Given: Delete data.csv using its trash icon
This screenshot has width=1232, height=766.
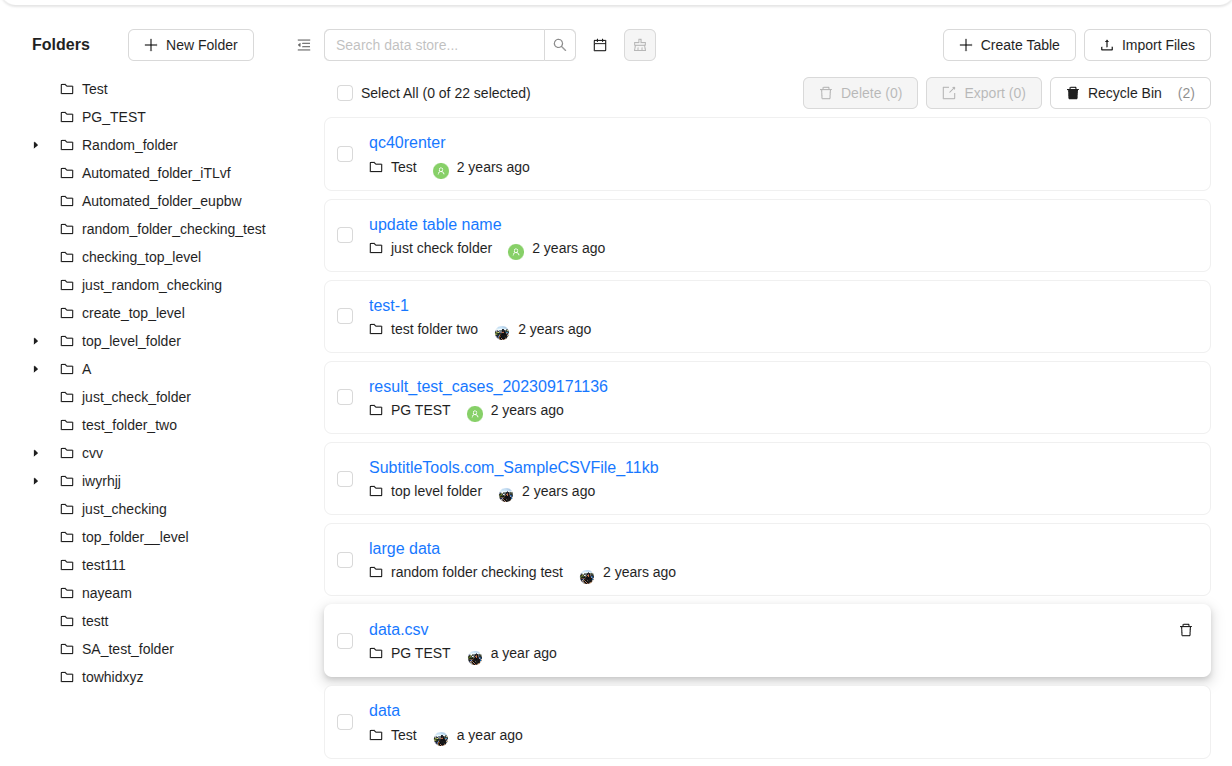Looking at the screenshot, I should click(1186, 630).
